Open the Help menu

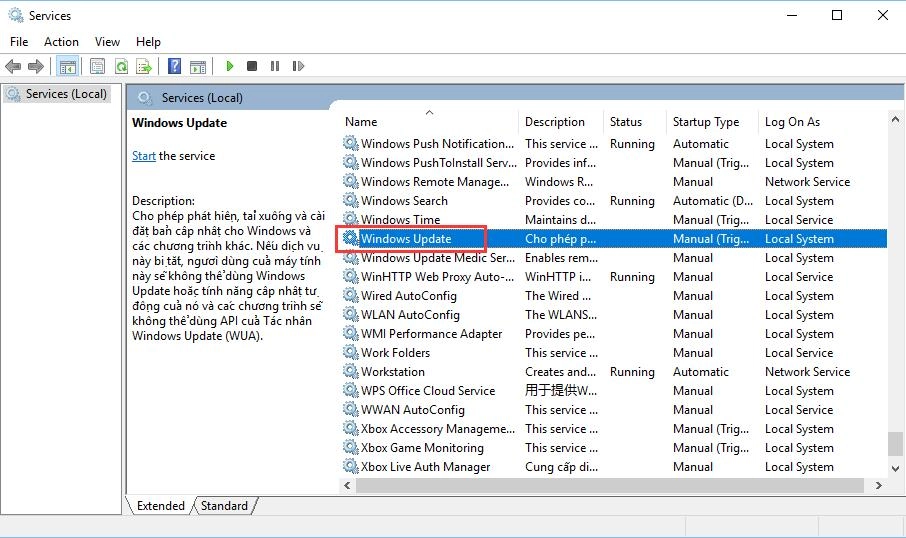(x=148, y=42)
